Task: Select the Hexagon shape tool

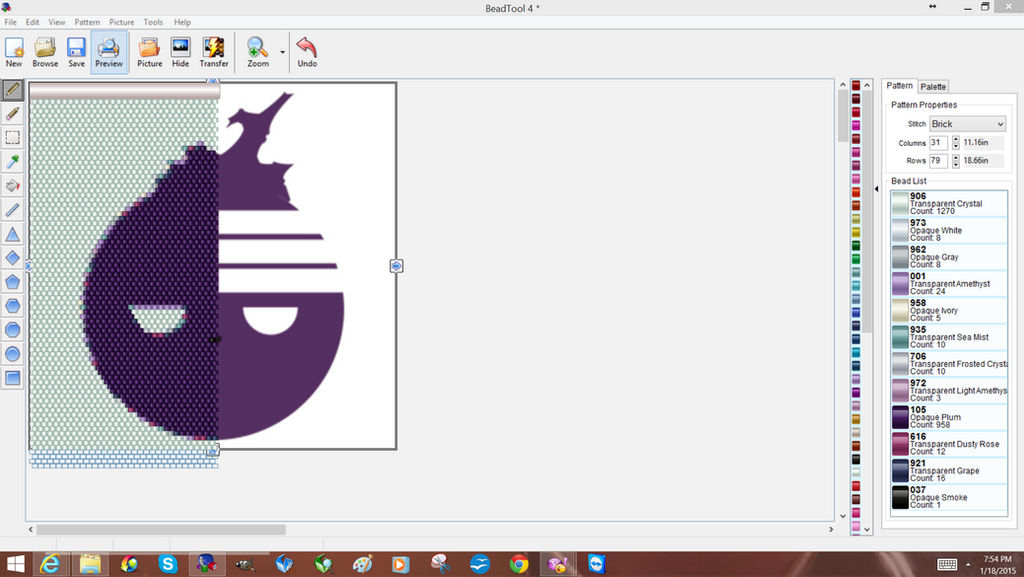Action: (12, 305)
